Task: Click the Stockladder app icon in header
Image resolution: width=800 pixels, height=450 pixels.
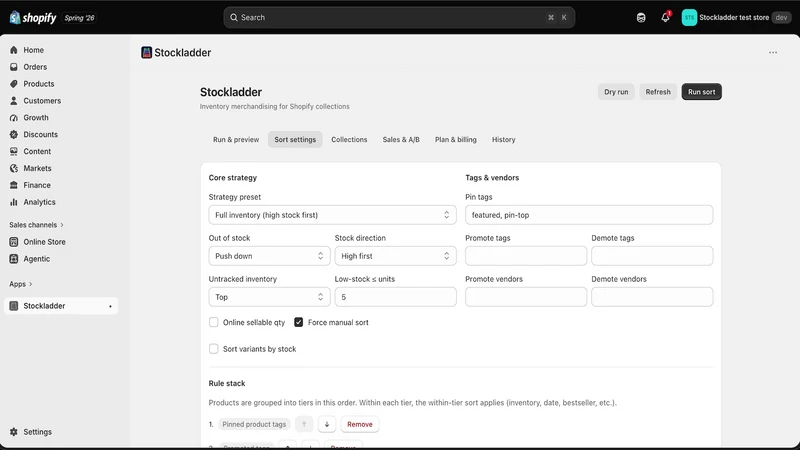Action: 146,53
